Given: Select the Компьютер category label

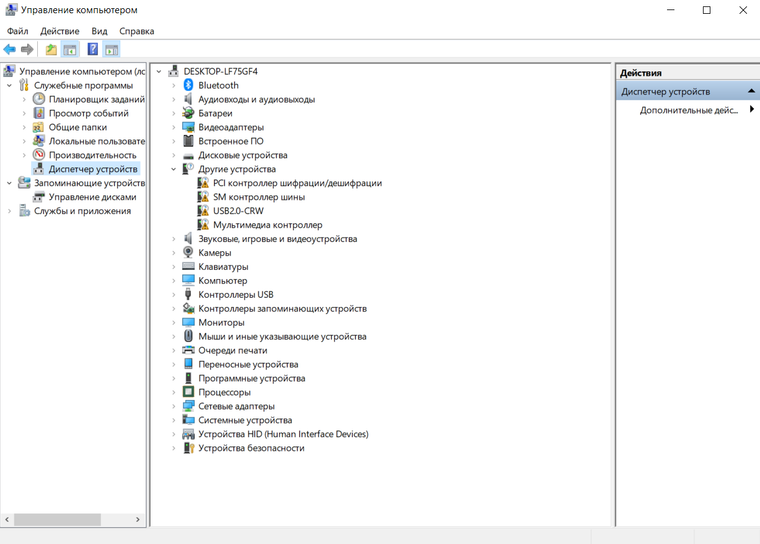Looking at the screenshot, I should pos(222,281).
